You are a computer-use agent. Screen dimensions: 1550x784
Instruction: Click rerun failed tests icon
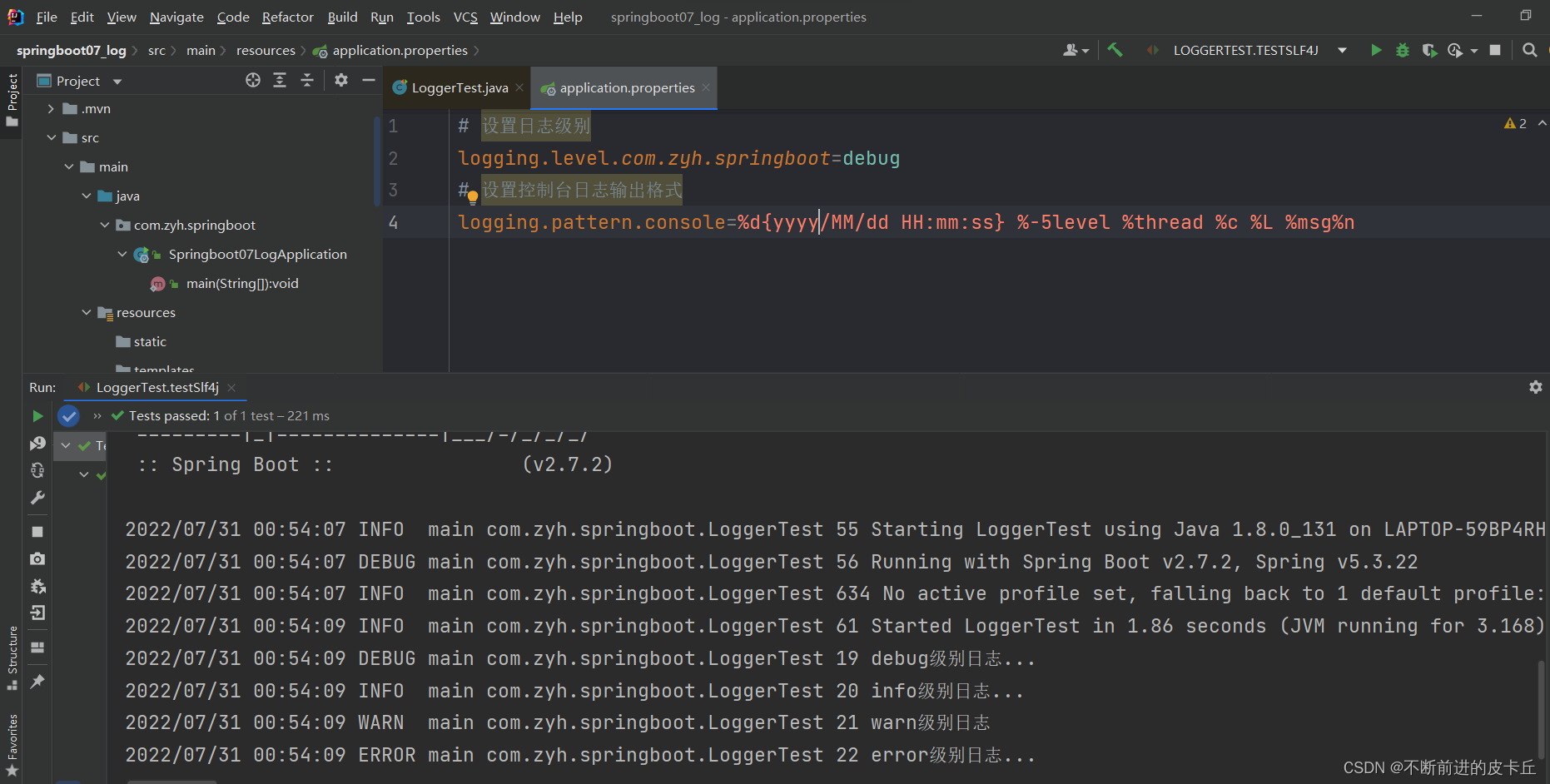pyautogui.click(x=37, y=444)
